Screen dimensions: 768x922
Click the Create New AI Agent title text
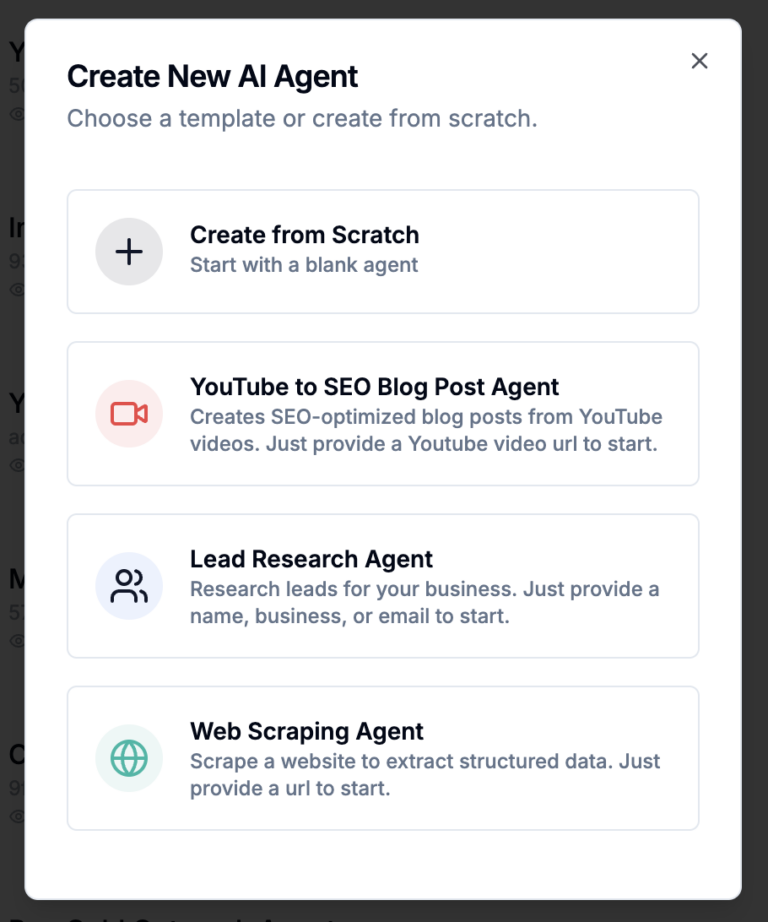pos(212,76)
